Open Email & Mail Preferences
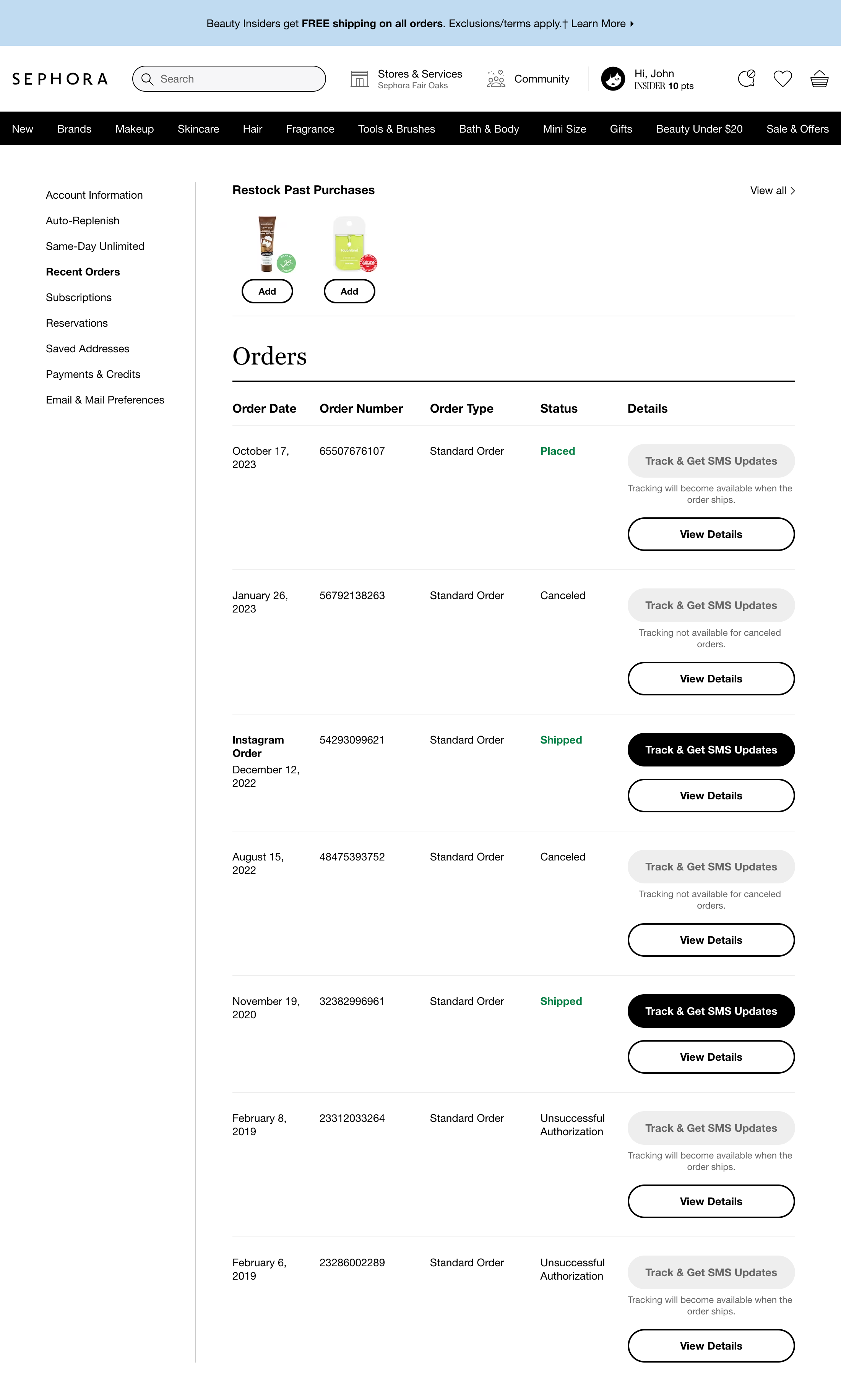 (x=106, y=400)
